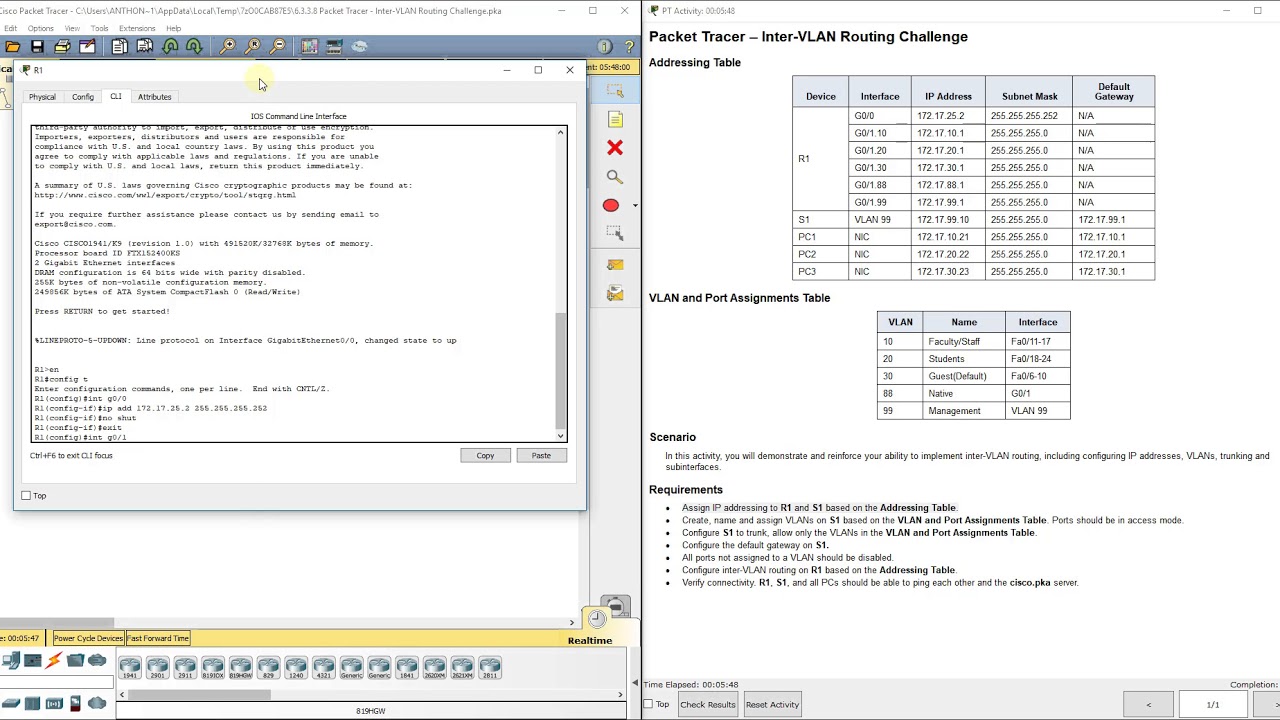Toggle Top checkbox in R1 window
Screen dimensions: 1280x720
26,496
